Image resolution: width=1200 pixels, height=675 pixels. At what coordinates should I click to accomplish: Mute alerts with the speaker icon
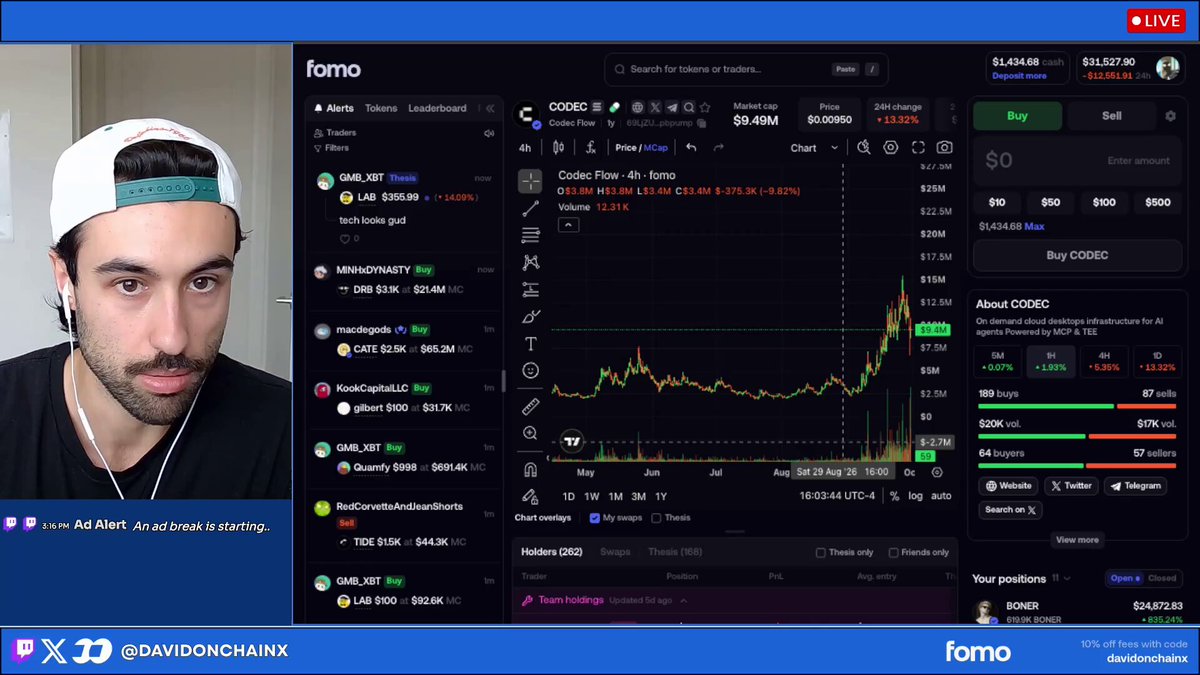(489, 133)
